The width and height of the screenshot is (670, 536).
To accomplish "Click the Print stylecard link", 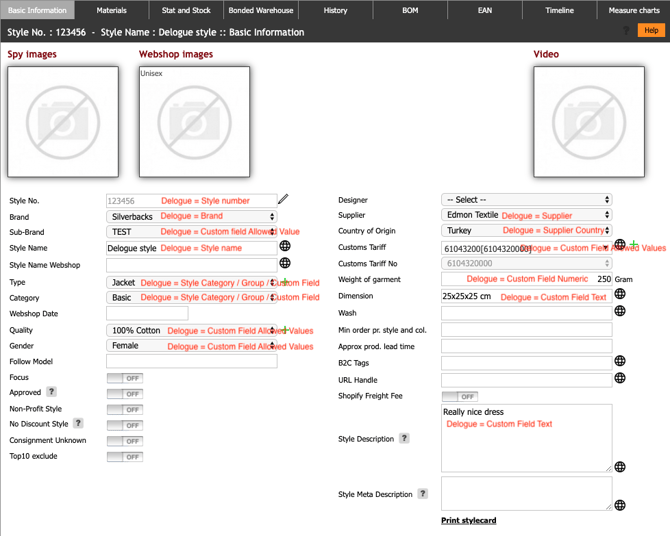I will (x=468, y=520).
